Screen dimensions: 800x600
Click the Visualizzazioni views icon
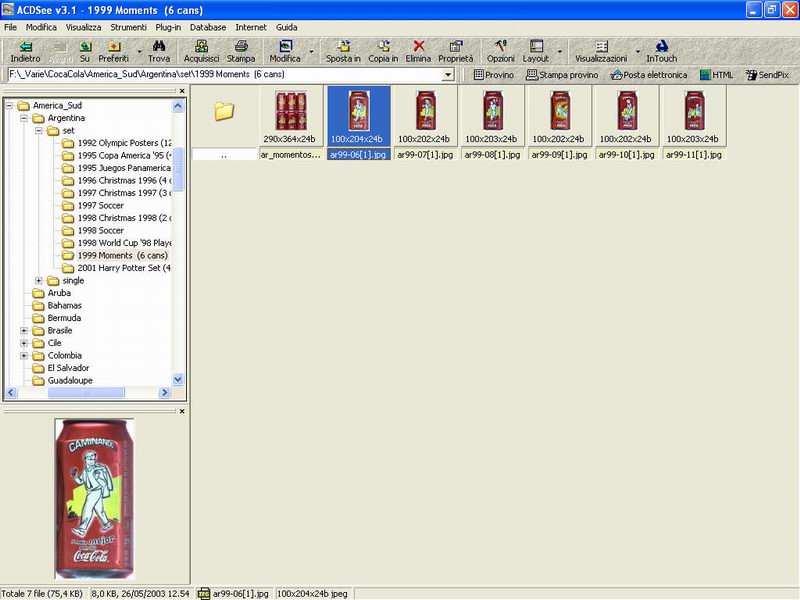pos(601,52)
